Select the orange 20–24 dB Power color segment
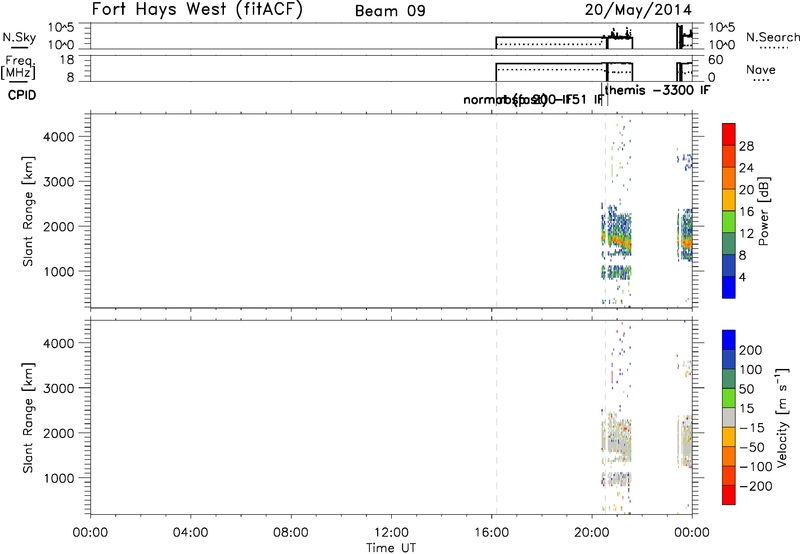The image size is (800, 554). [729, 178]
